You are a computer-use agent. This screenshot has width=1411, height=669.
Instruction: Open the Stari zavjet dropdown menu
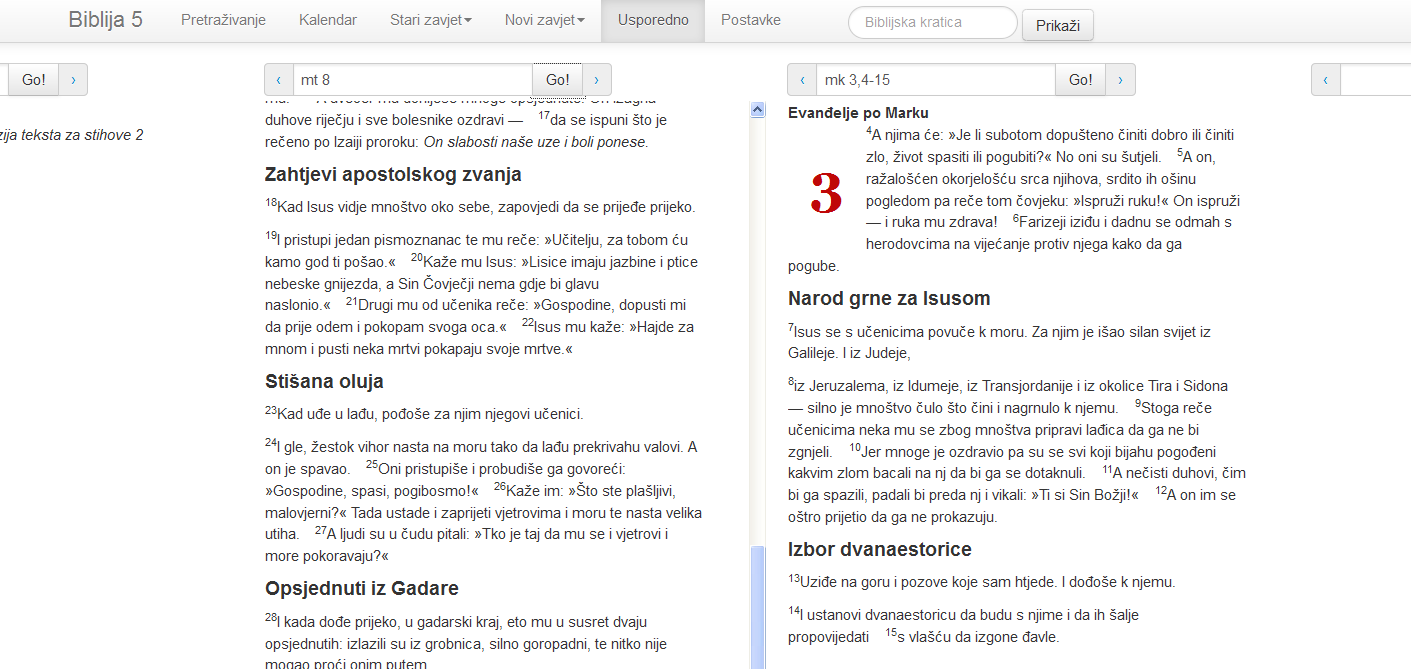click(431, 20)
